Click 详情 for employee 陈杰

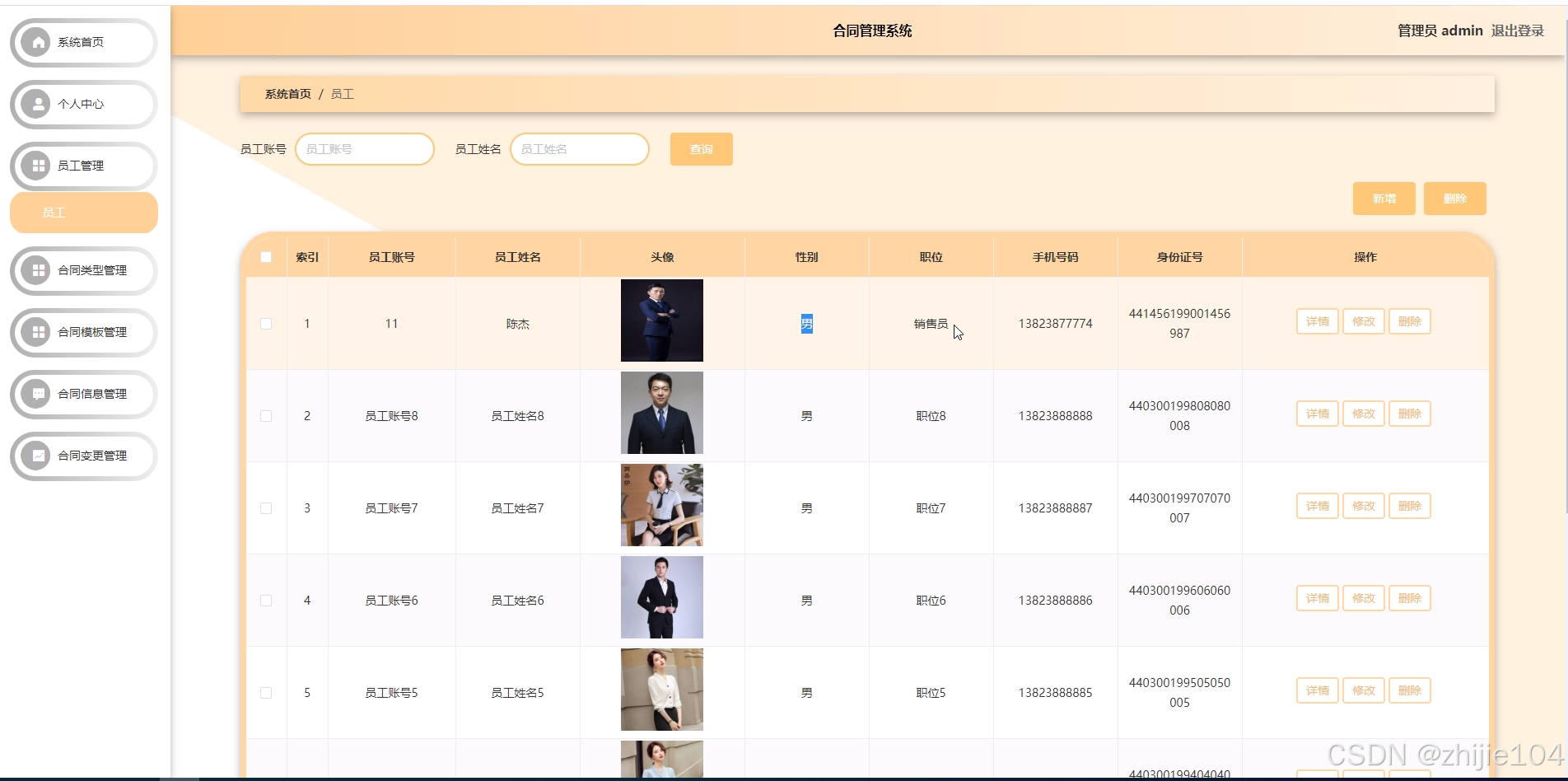1318,321
